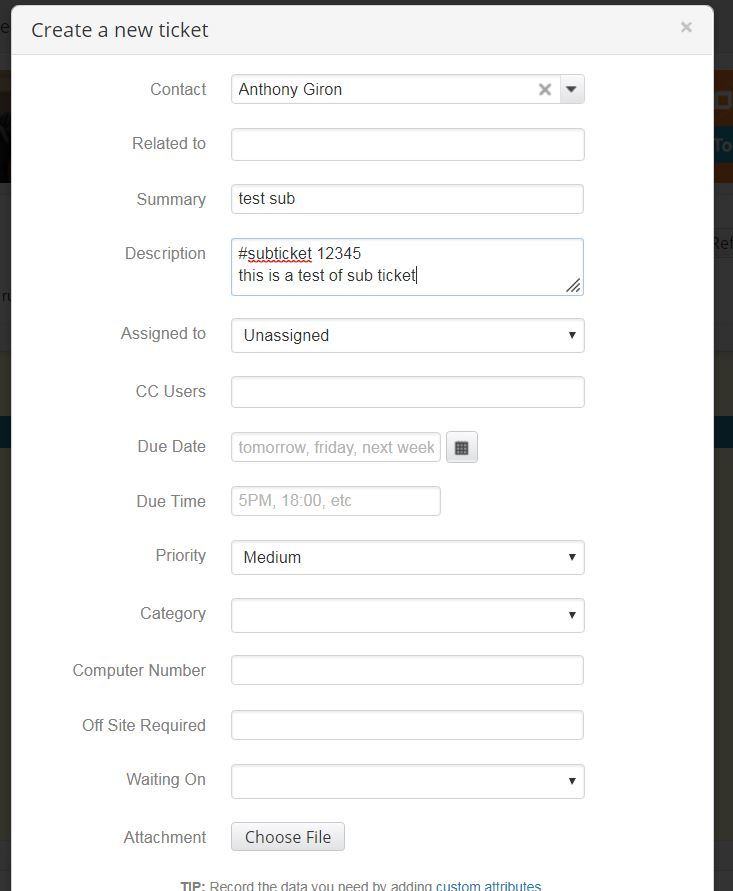Focus the CC Users input field
This screenshot has height=891, width=733.
click(406, 391)
